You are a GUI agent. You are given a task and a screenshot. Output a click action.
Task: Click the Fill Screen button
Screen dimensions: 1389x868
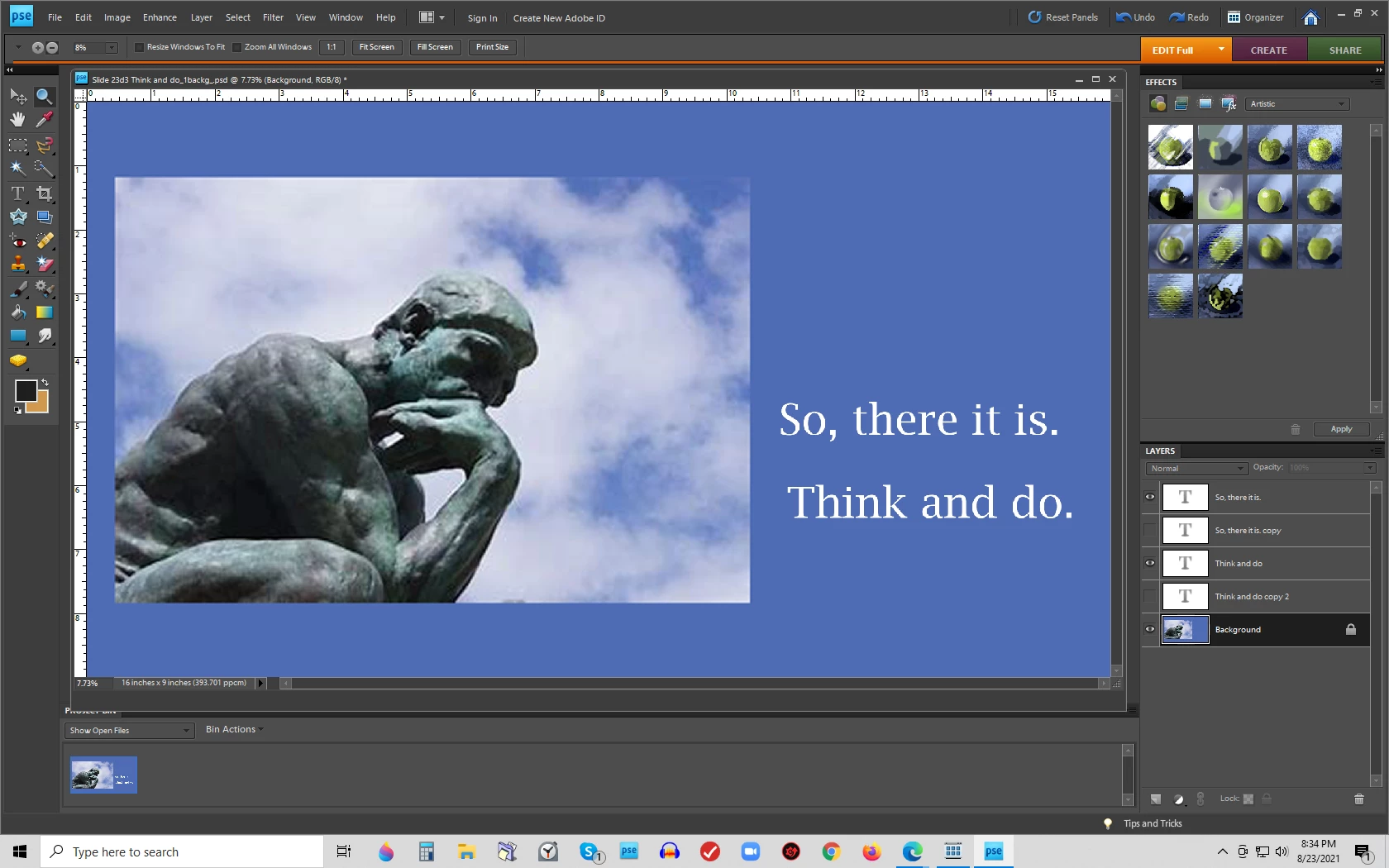pos(435,47)
